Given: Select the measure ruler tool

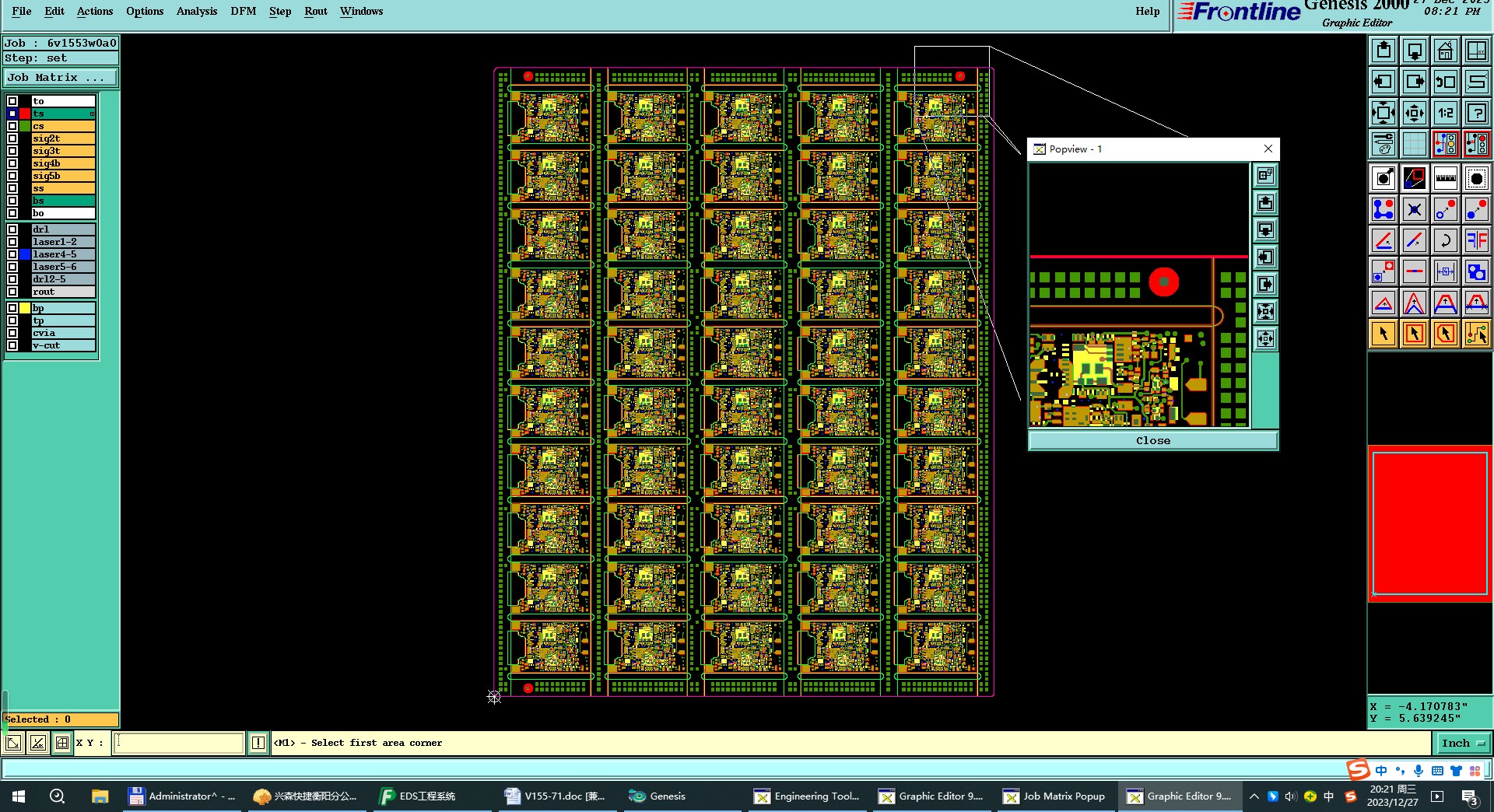Looking at the screenshot, I should tap(1445, 178).
